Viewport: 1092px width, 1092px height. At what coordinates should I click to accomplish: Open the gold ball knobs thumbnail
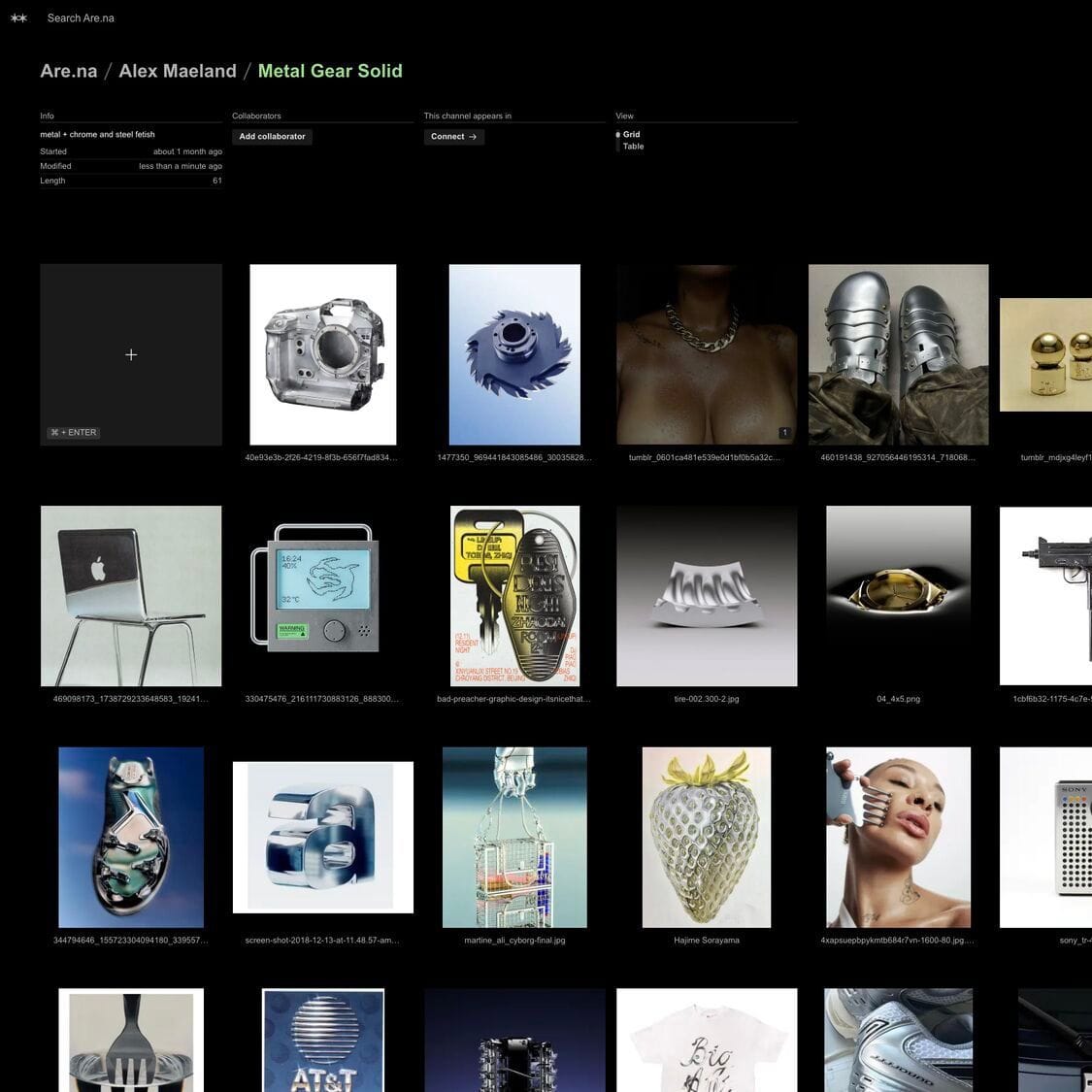tap(1046, 354)
